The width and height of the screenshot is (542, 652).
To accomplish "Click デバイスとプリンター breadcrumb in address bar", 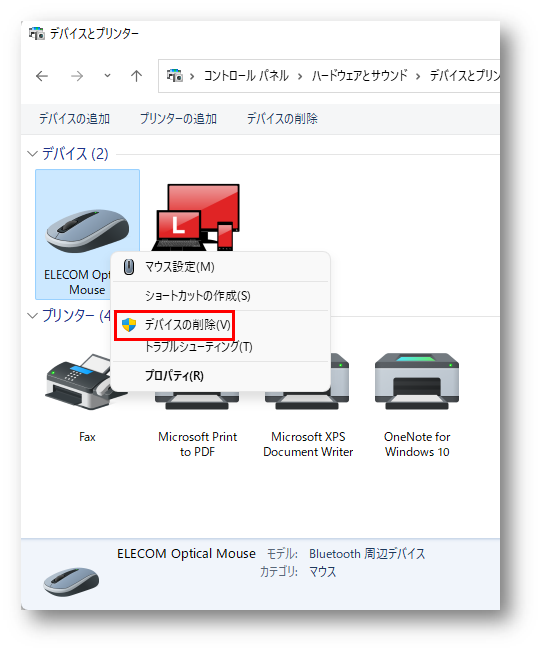I will pos(465,76).
